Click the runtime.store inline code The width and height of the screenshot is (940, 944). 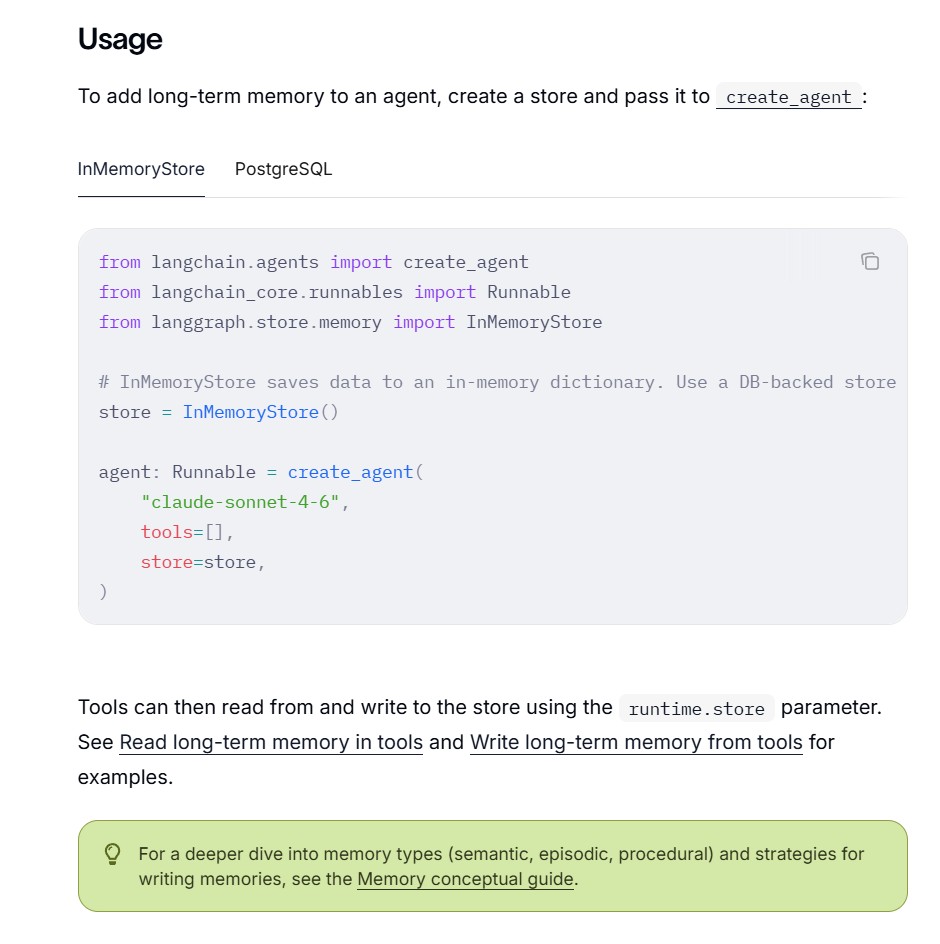pos(697,709)
